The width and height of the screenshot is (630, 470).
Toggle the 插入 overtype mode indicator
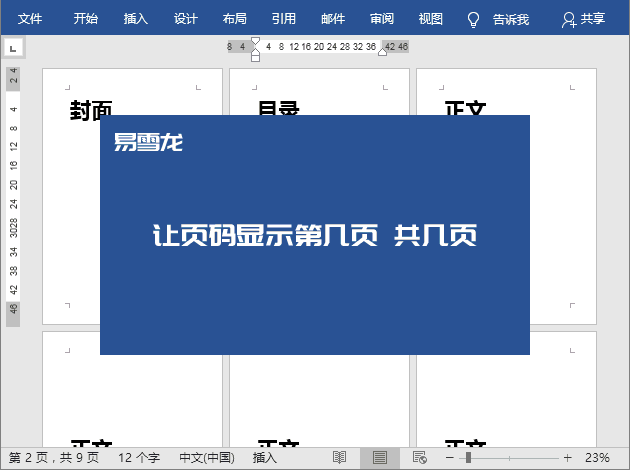pyautogui.click(x=265, y=458)
